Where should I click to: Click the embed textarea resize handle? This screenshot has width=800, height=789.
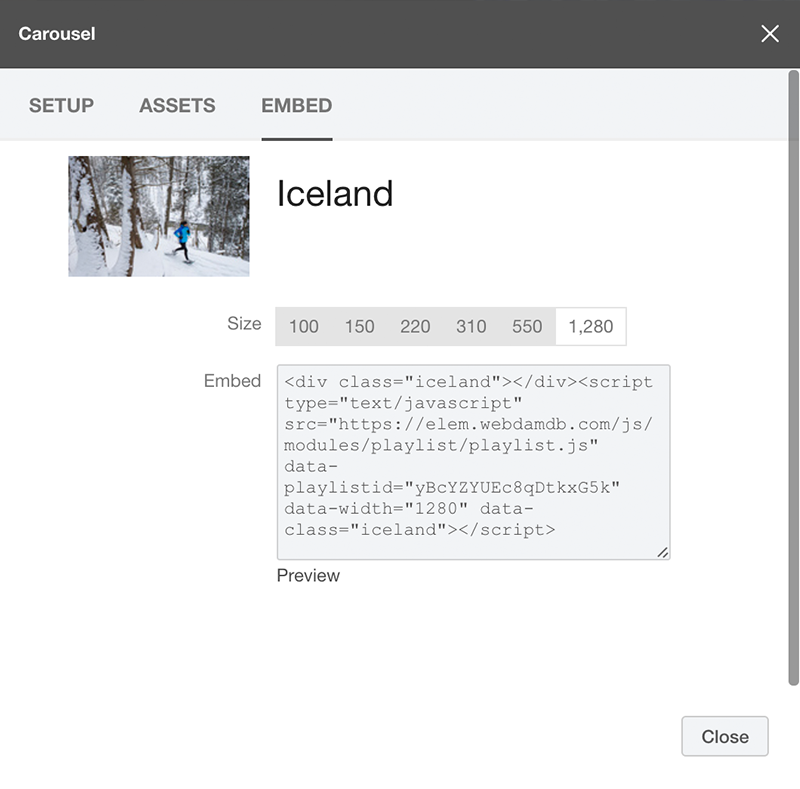[x=663, y=552]
